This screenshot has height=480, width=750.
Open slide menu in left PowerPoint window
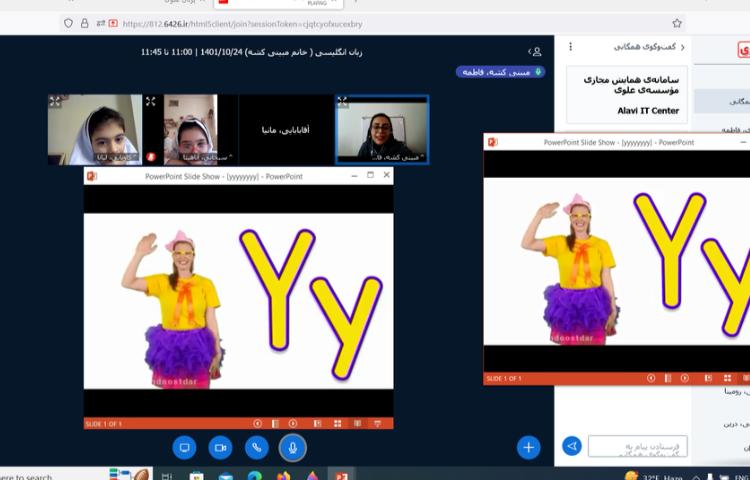pos(275,424)
